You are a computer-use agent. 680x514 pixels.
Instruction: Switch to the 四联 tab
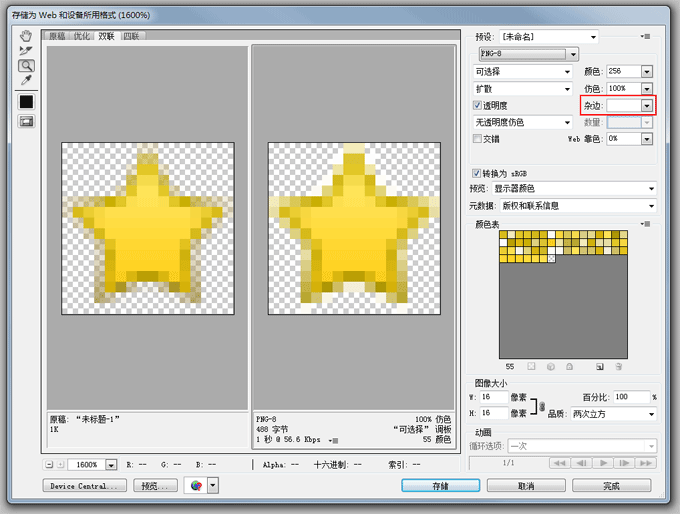131,36
